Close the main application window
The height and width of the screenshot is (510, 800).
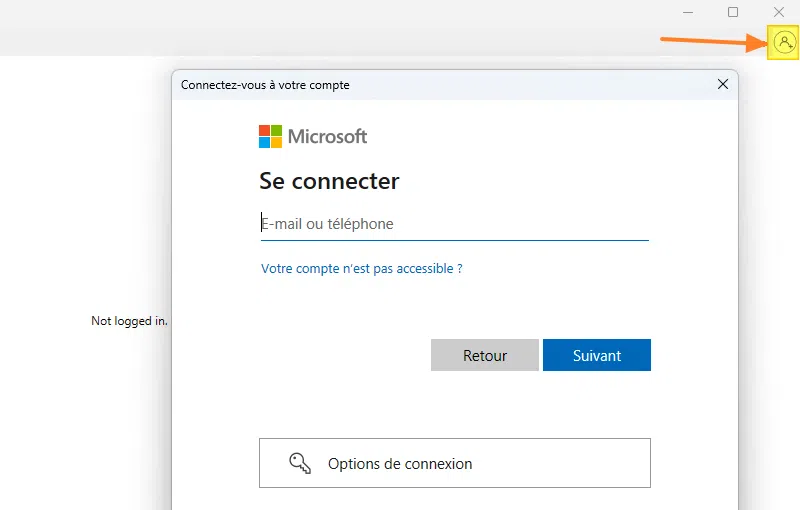coord(779,12)
